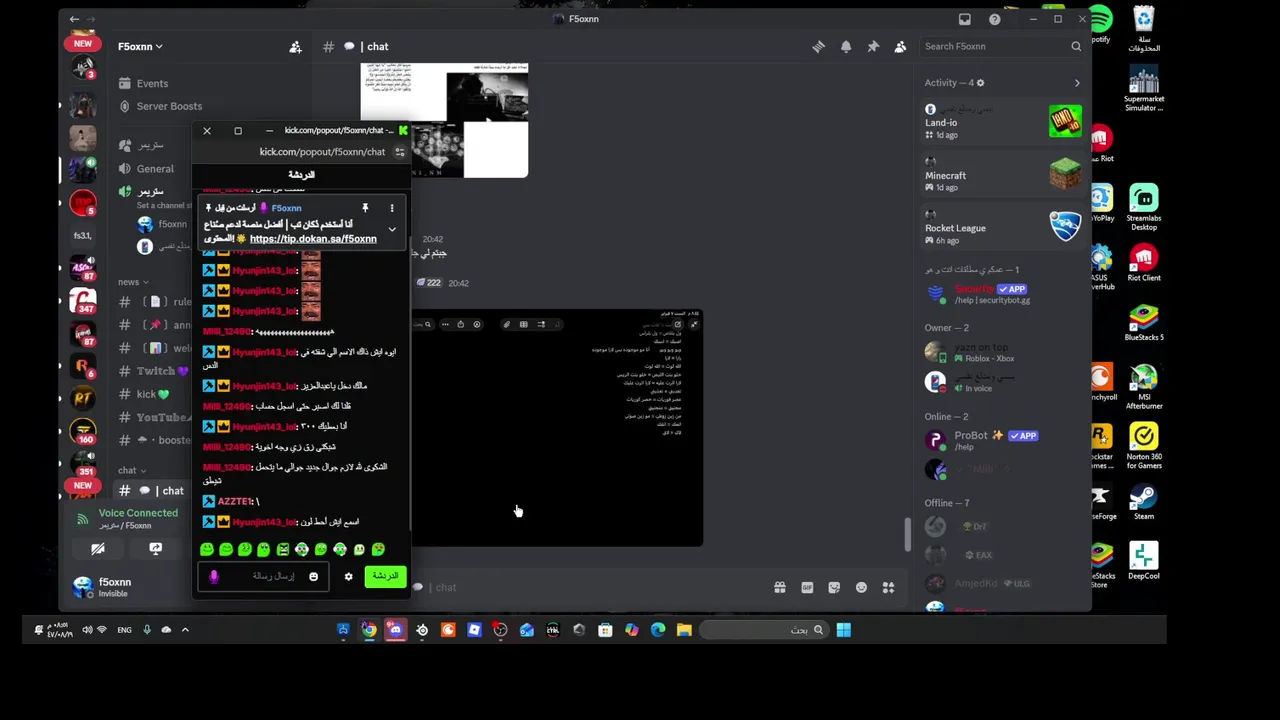Screen dimensions: 1280x720
Task: Open tip.dokan.sa/f5oxnn link in Kick chat
Action: [x=313, y=239]
